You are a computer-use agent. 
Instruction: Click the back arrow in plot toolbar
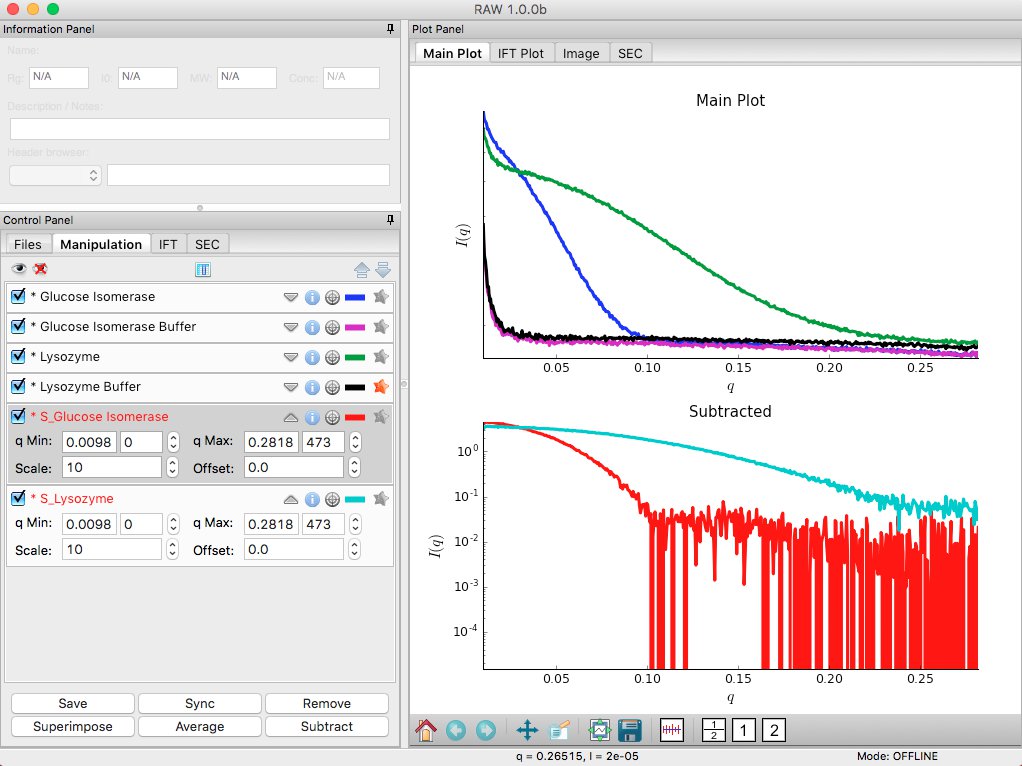pyautogui.click(x=456, y=730)
